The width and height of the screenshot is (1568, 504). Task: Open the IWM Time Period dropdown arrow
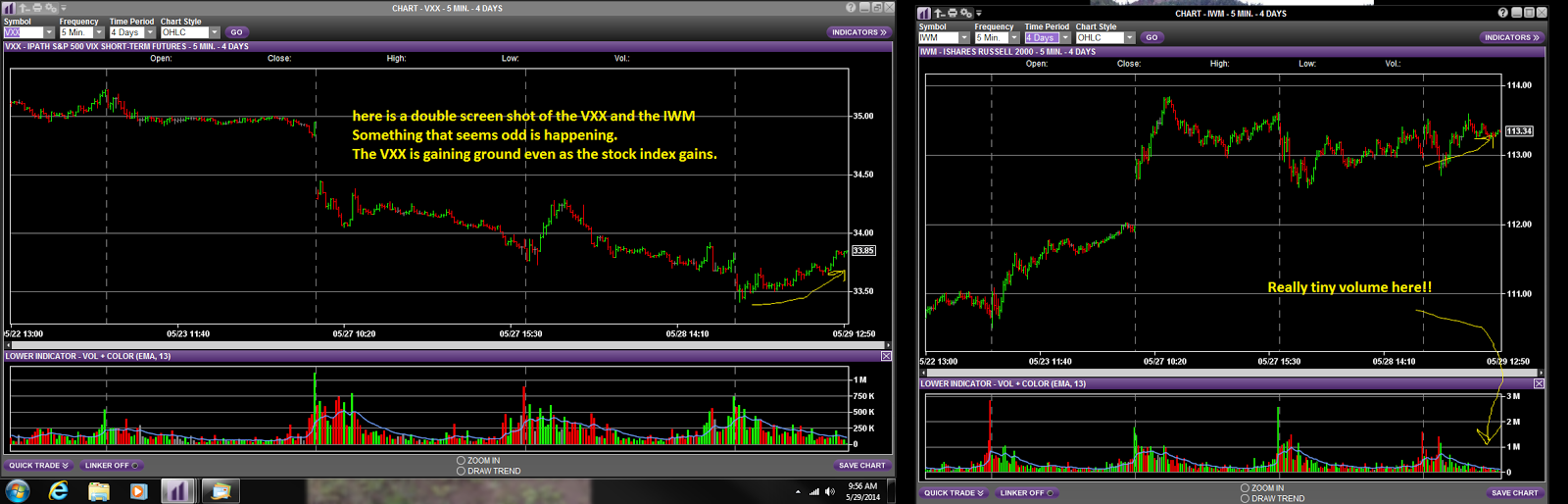(1065, 38)
